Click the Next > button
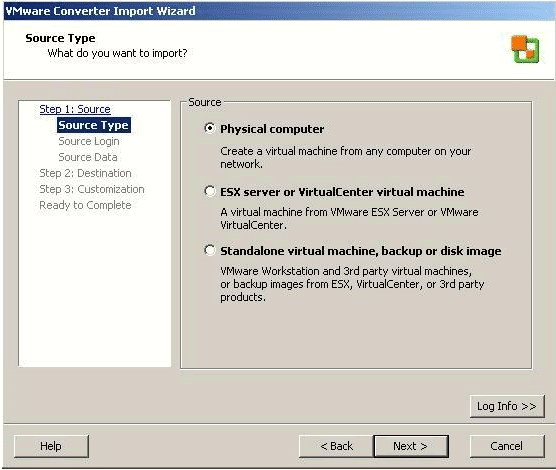The image size is (556, 470). (411, 446)
